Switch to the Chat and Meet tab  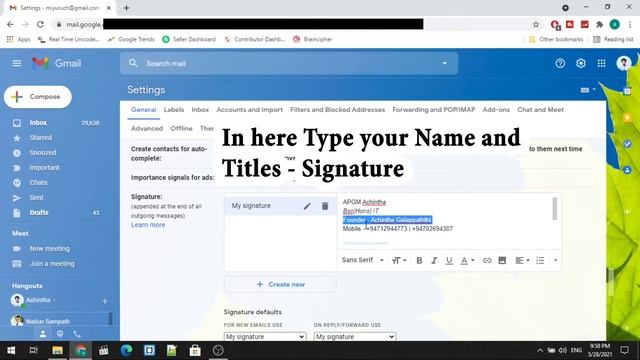click(540, 110)
